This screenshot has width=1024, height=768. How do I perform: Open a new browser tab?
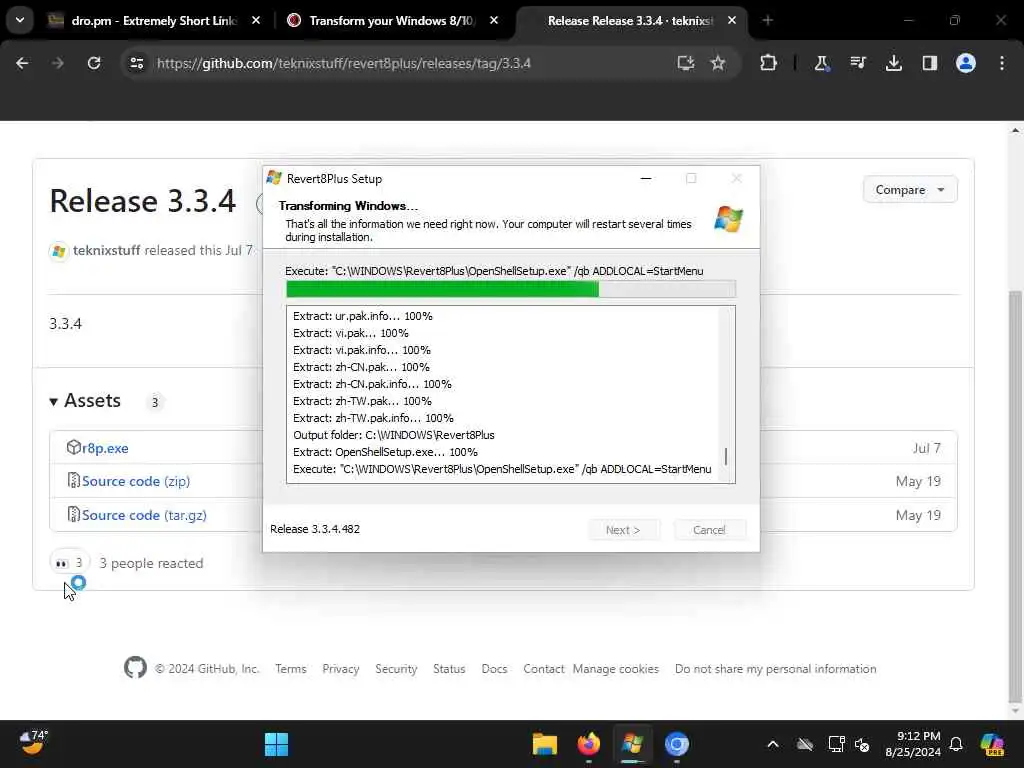click(x=767, y=21)
